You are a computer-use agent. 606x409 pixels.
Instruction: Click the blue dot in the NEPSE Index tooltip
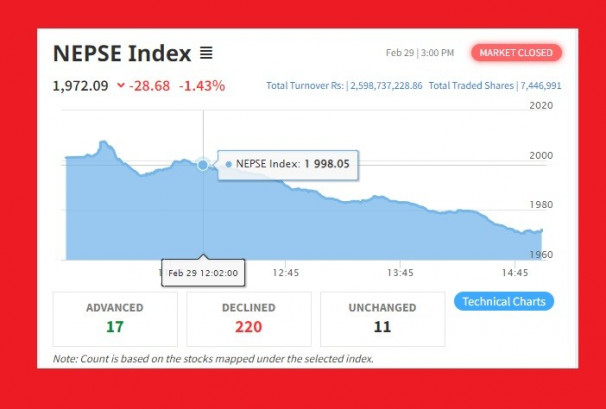point(229,163)
